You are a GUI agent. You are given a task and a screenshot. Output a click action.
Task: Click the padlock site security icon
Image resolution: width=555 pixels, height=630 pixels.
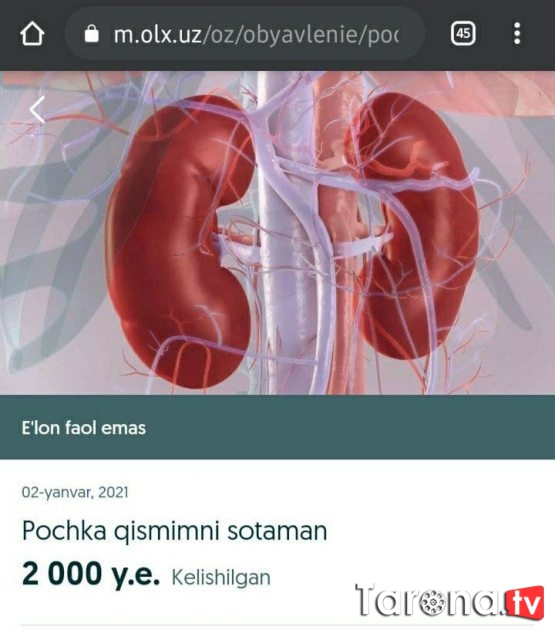(x=92, y=33)
